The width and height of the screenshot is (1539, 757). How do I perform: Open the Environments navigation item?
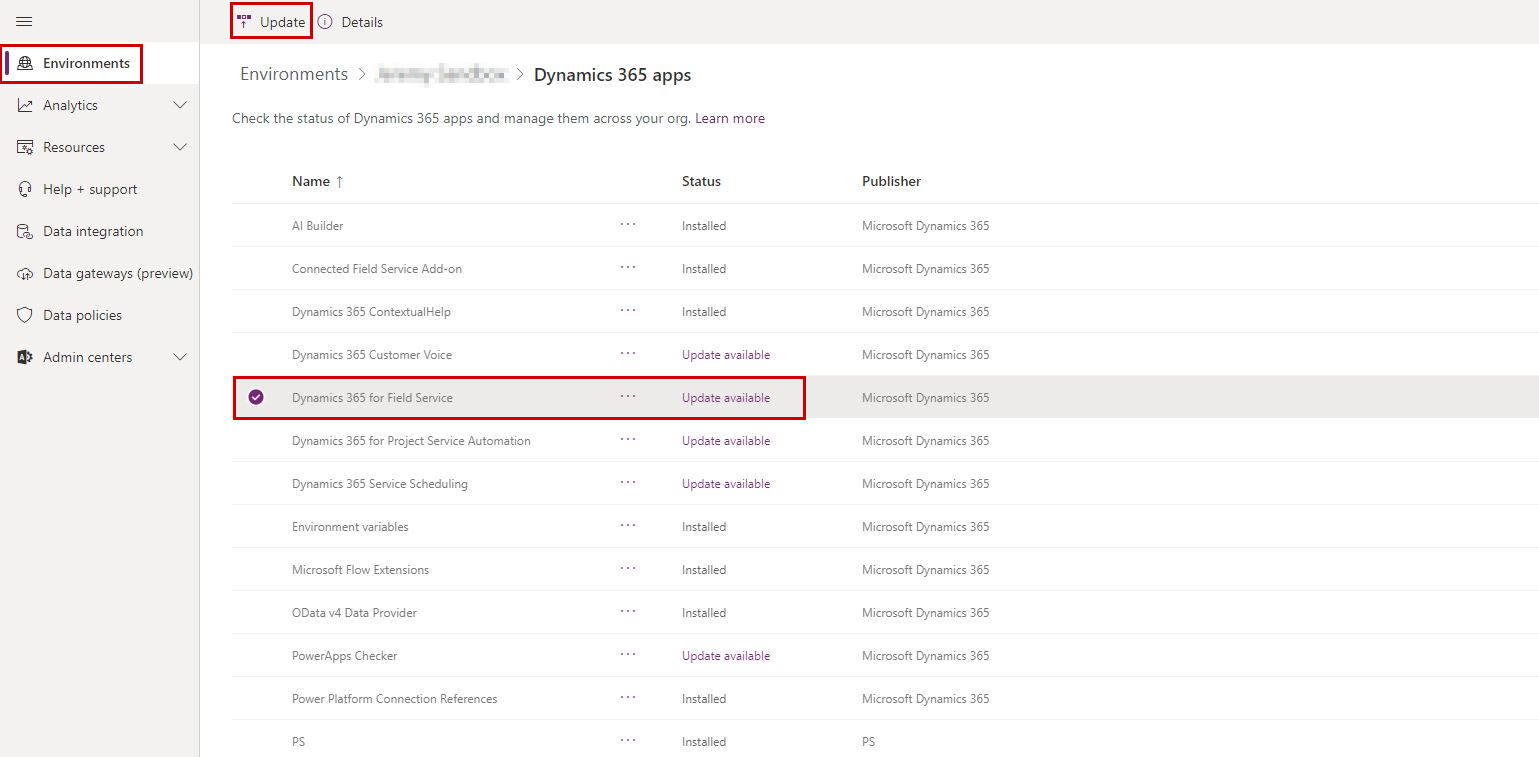[x=85, y=63]
